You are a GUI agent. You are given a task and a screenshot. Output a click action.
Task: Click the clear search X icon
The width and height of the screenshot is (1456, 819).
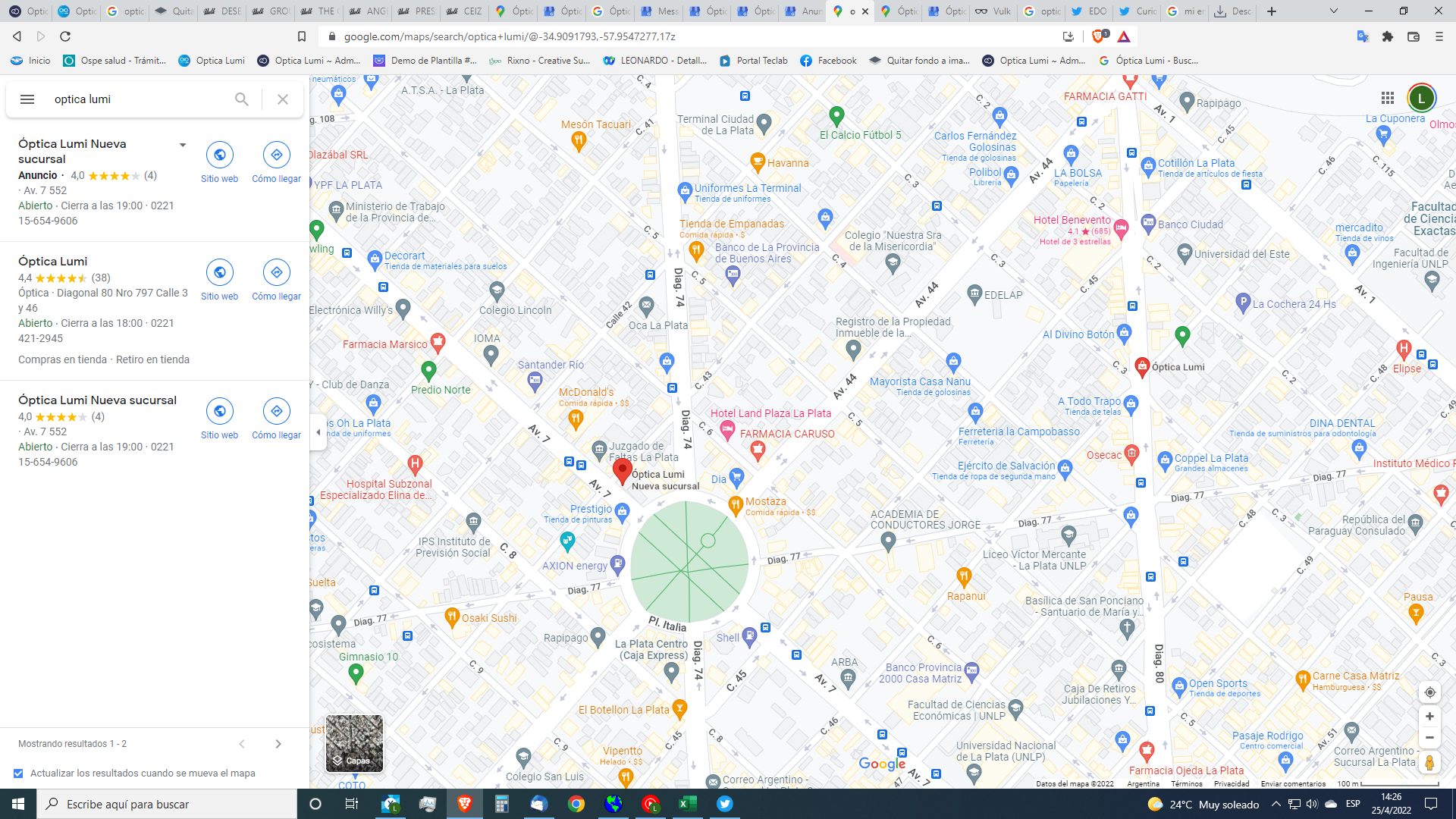[283, 99]
